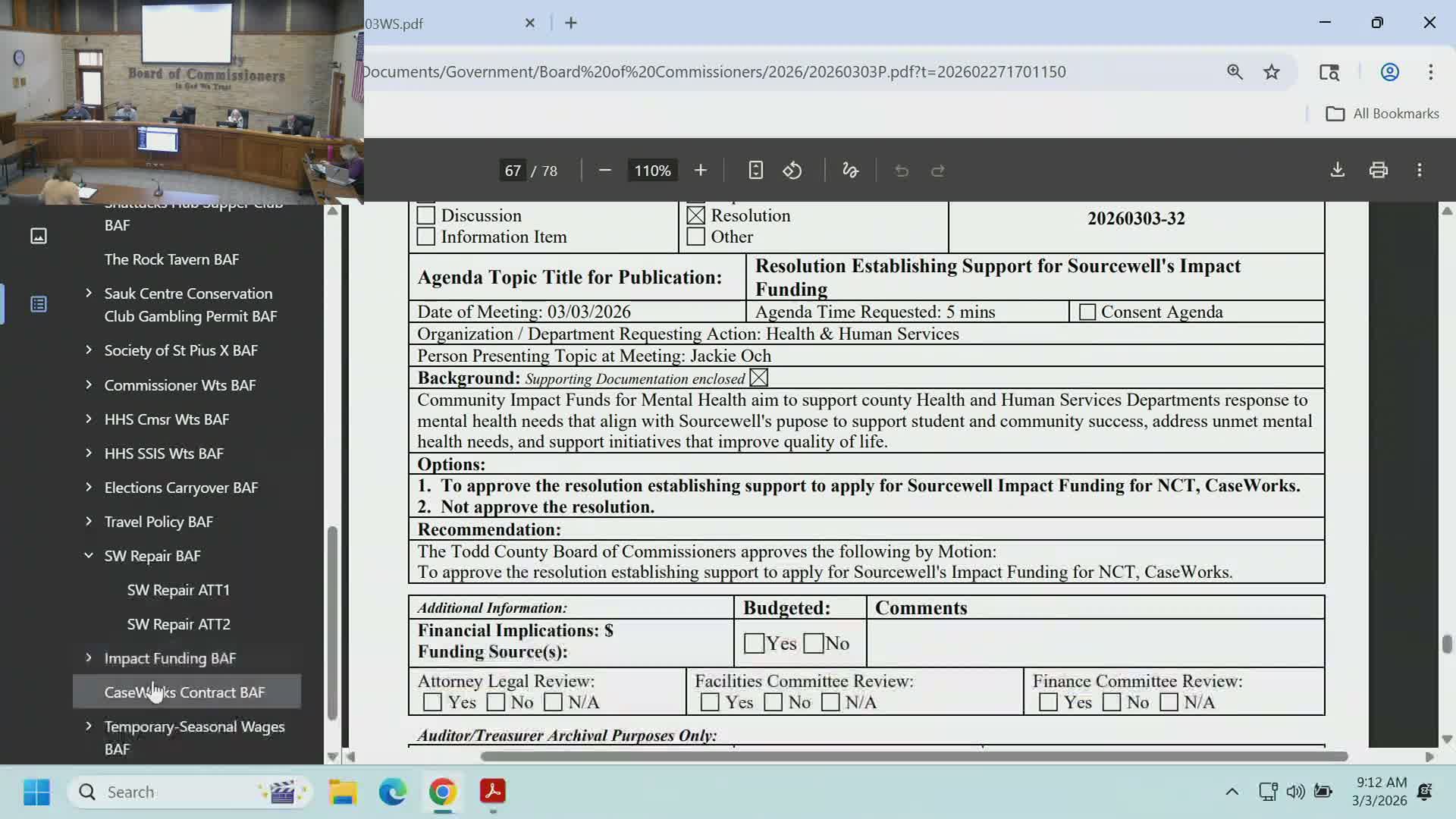The image size is (1456, 819).
Task: Open the SW Repair ATT1 bookmark
Action: click(178, 590)
